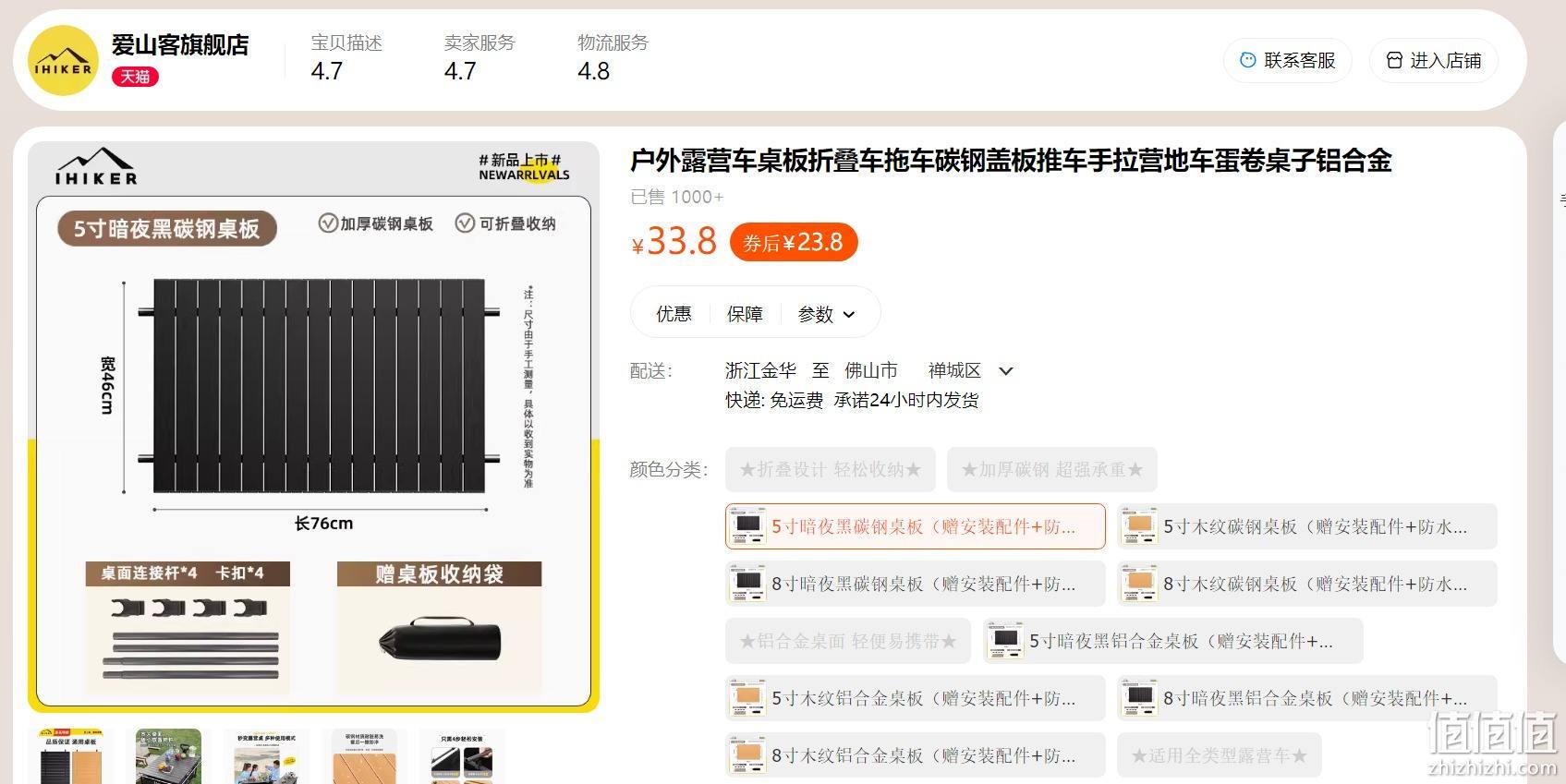Click the IHIKER store logo
The height and width of the screenshot is (784, 1566).
point(63,61)
